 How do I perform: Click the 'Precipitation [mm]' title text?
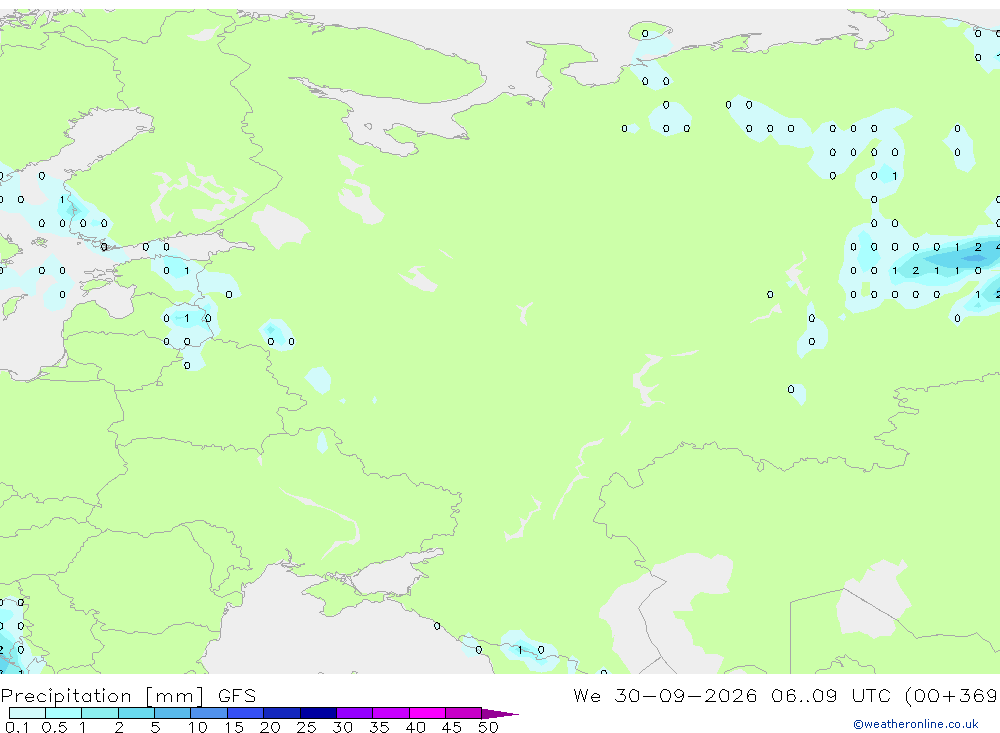point(103,695)
